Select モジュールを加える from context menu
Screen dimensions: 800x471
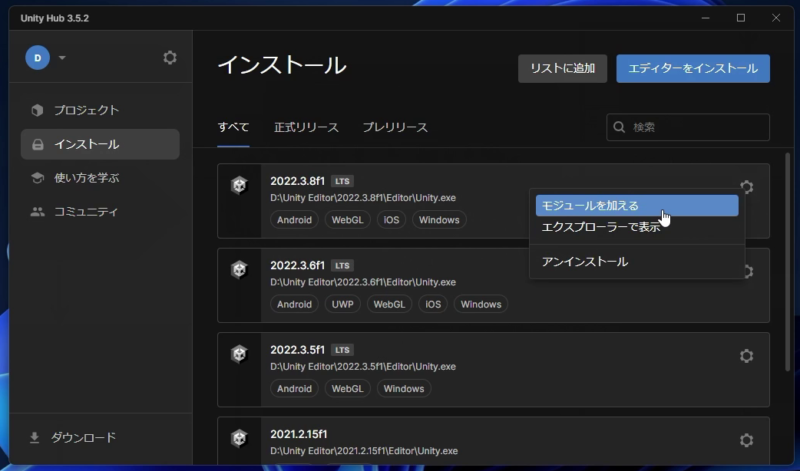[x=636, y=205]
